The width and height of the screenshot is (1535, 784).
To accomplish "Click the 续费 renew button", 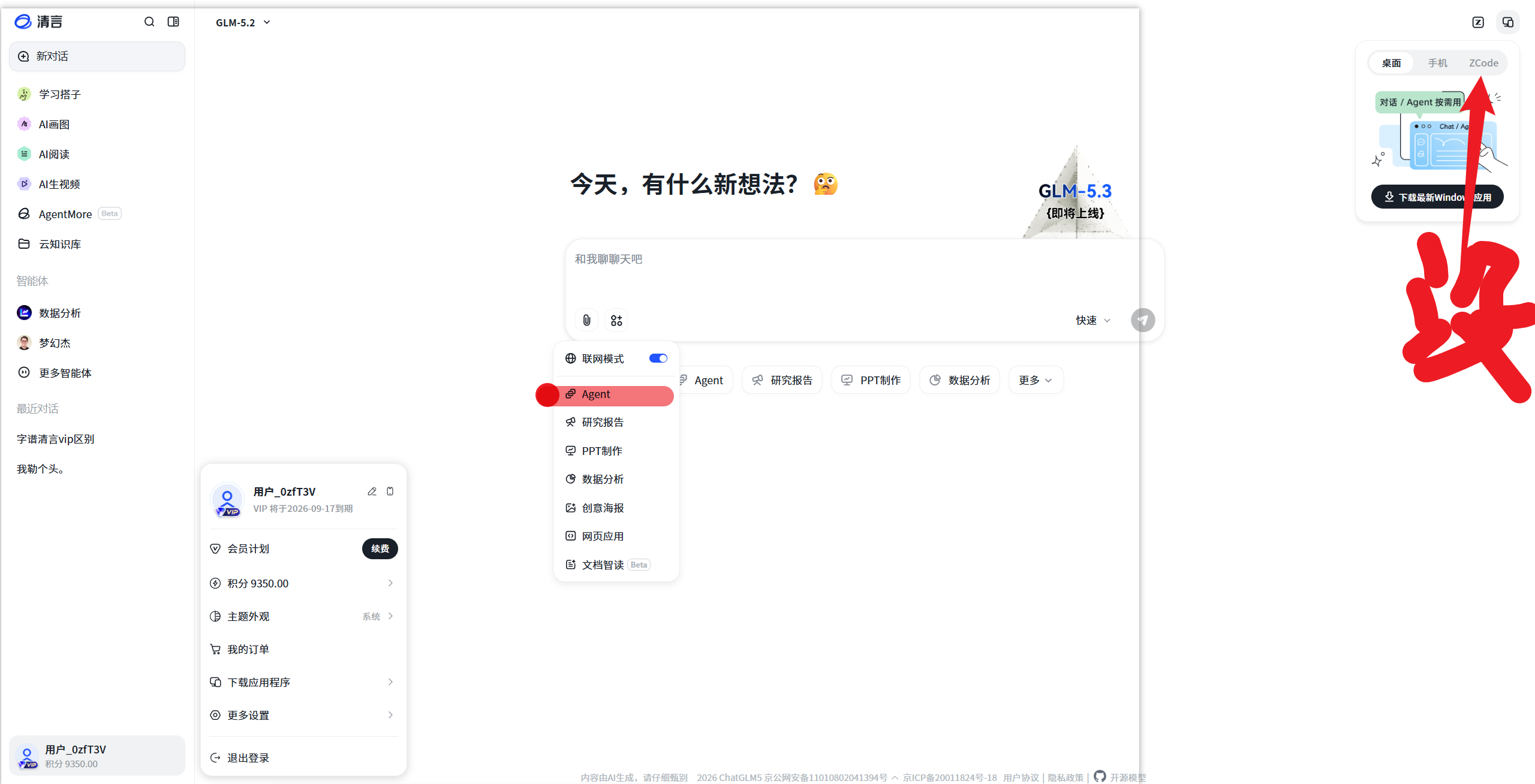I will point(380,548).
